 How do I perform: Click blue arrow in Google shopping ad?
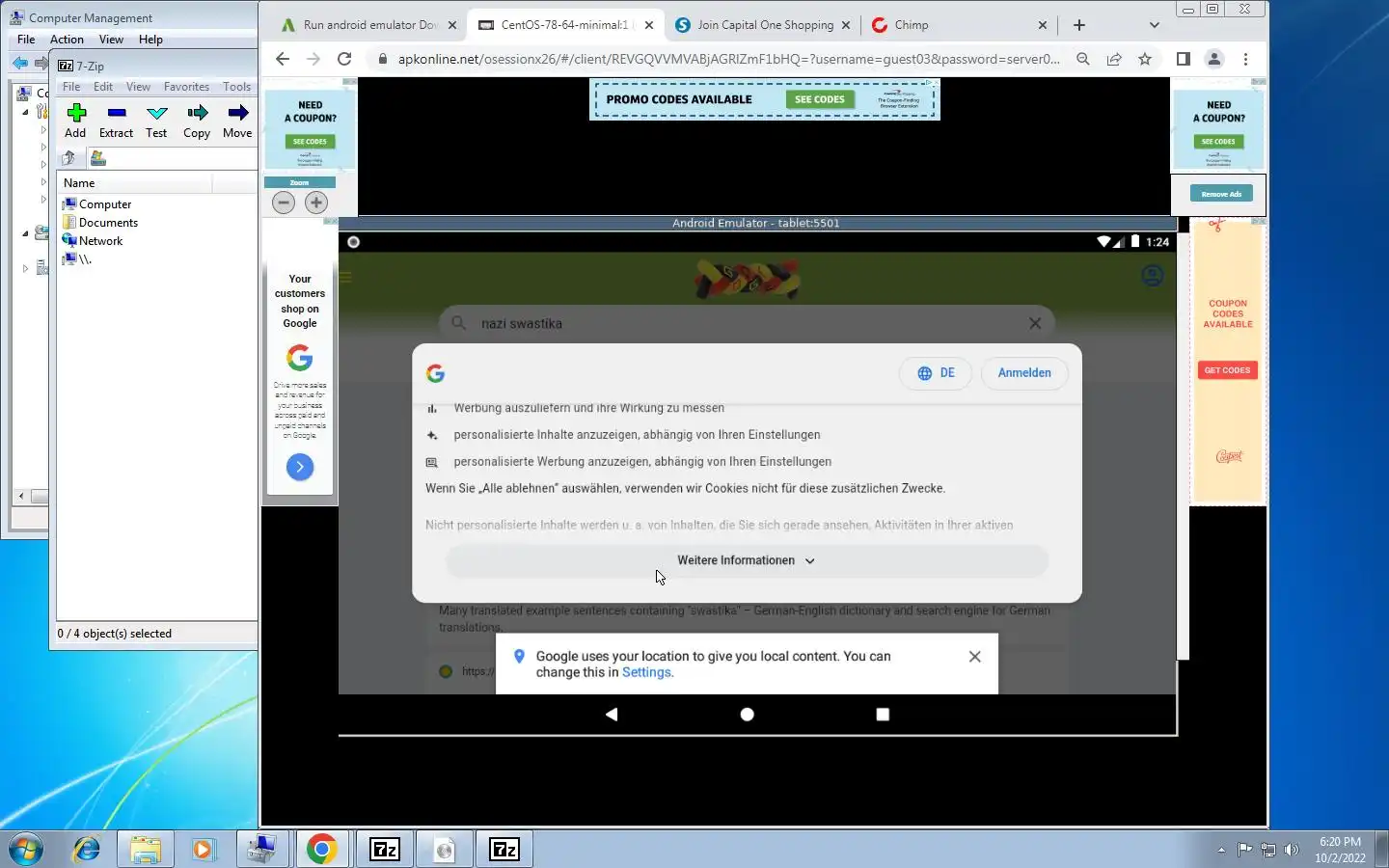click(x=300, y=467)
